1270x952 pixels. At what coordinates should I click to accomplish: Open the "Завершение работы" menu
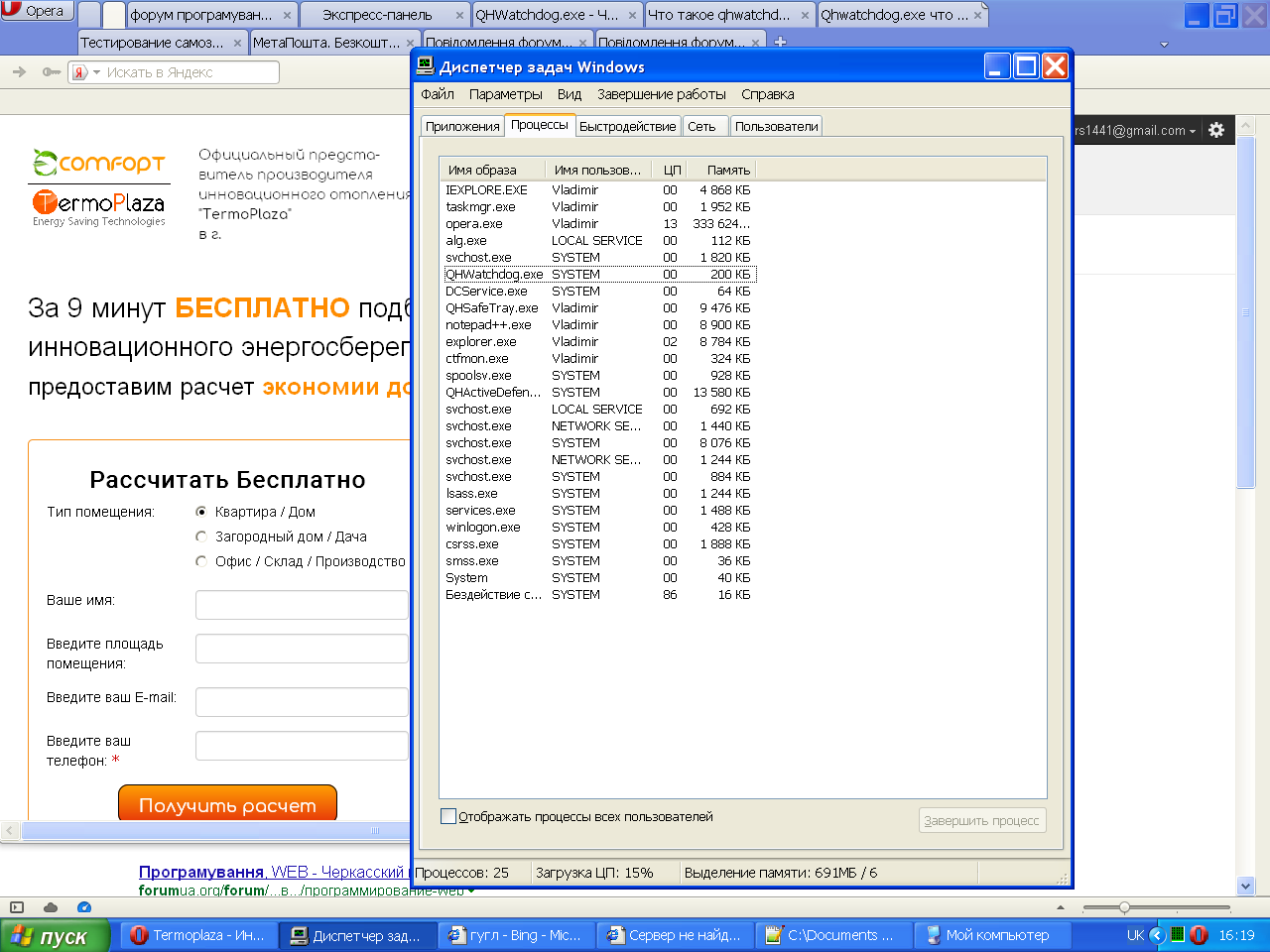[661, 94]
